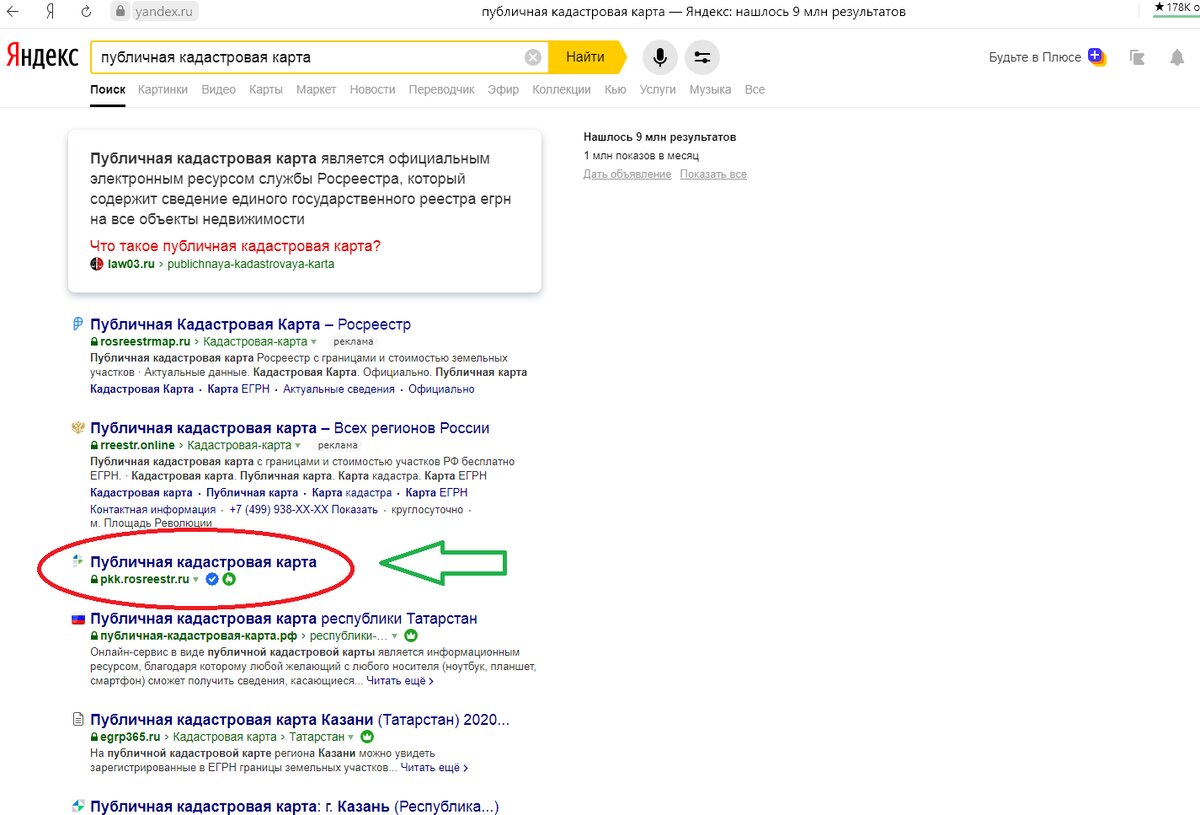Switch to the Маркет tab
1200x815 pixels.
(316, 89)
